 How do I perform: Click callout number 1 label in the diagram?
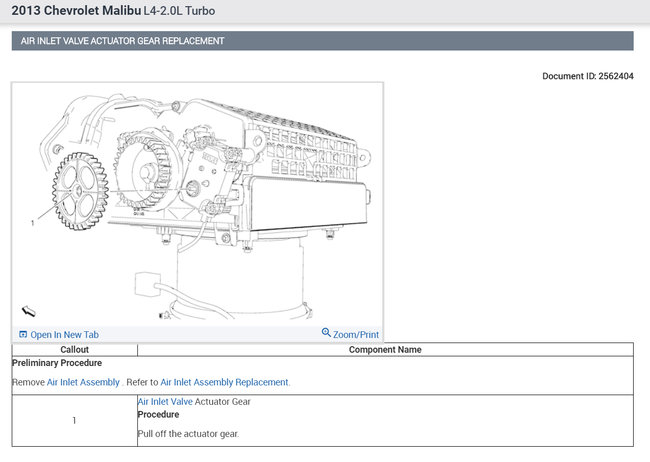(33, 223)
